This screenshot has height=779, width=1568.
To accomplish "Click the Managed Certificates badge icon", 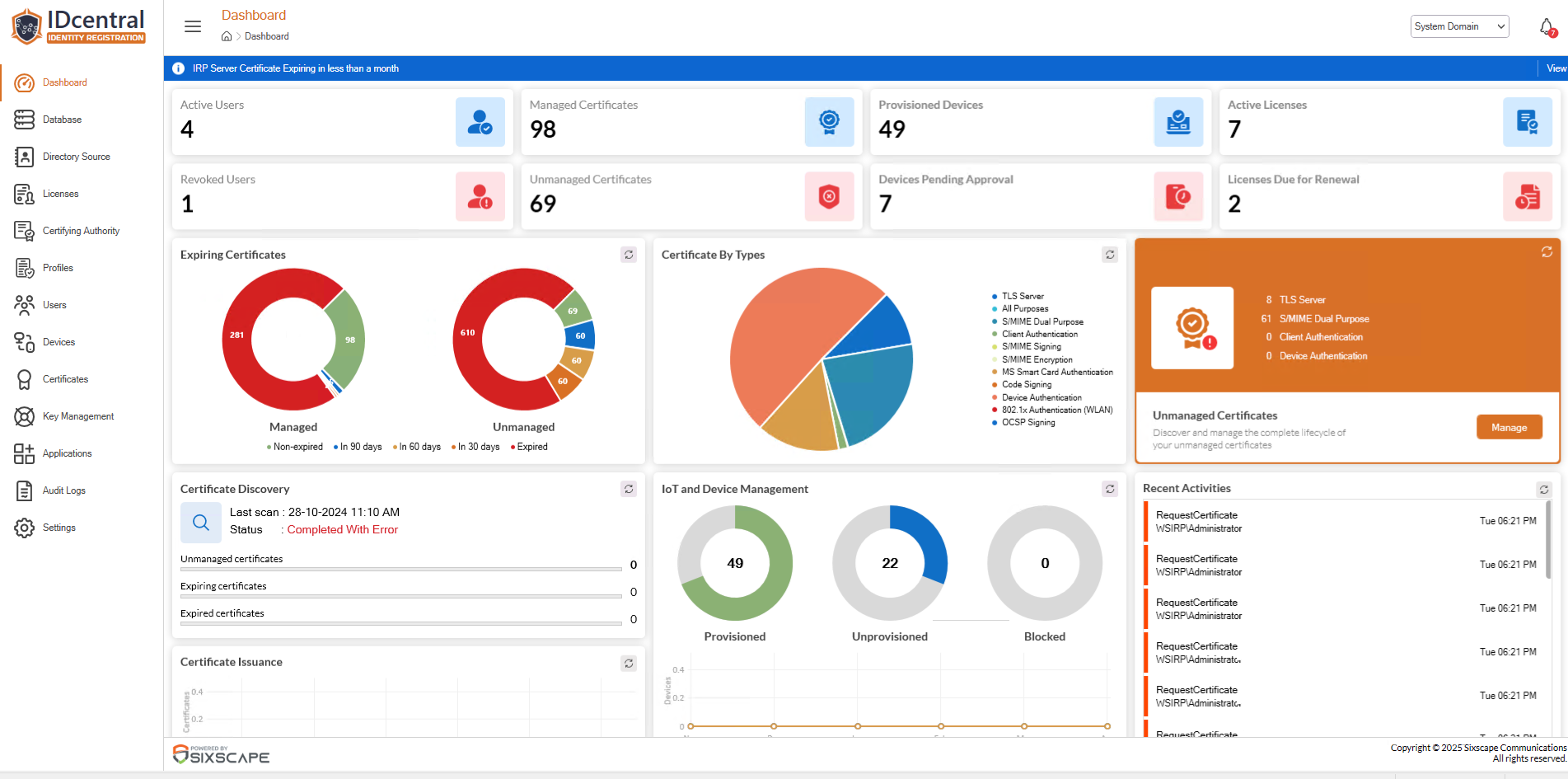I will (829, 122).
